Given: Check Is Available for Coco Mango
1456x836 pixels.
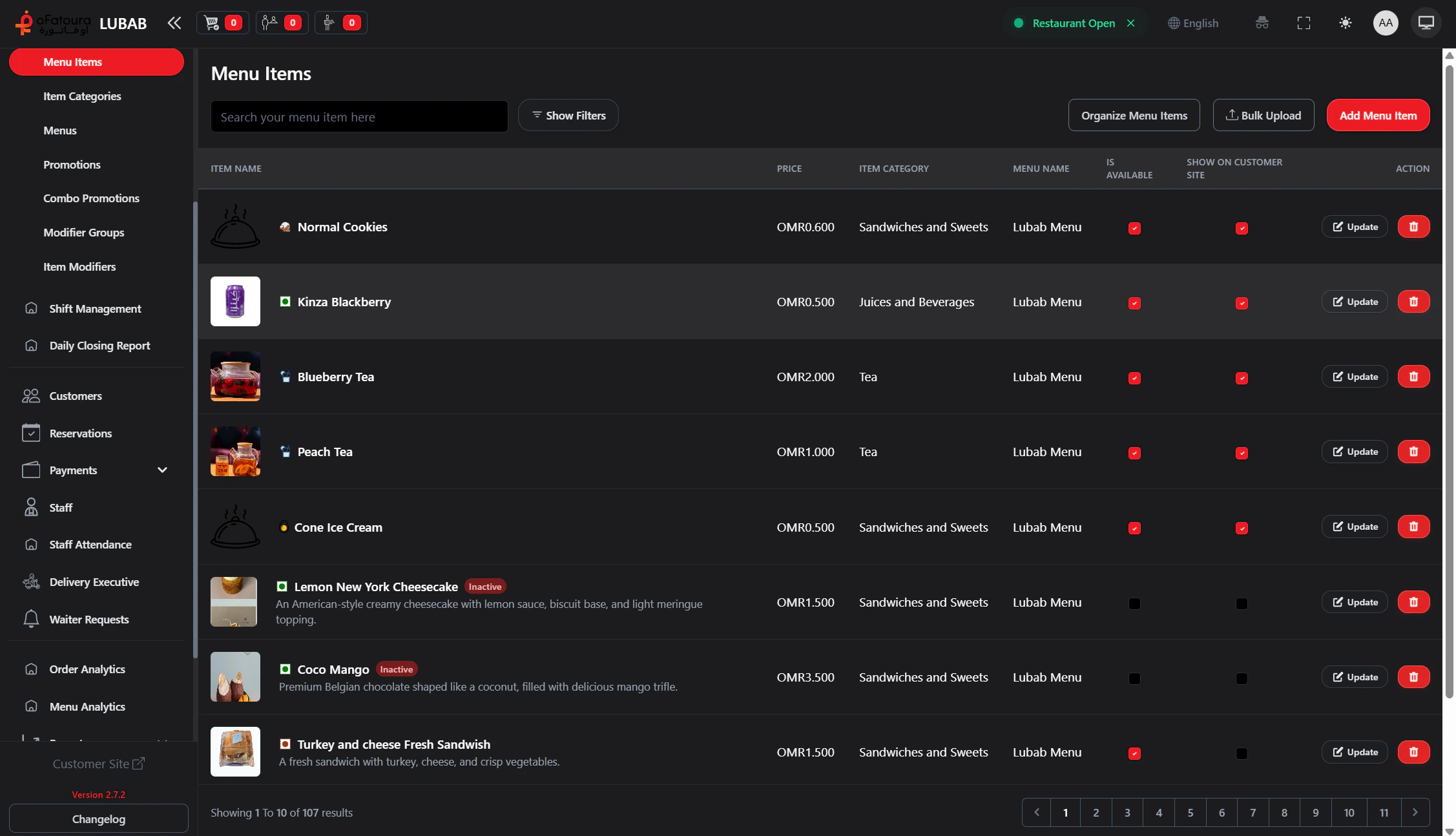Looking at the screenshot, I should click(x=1134, y=678).
